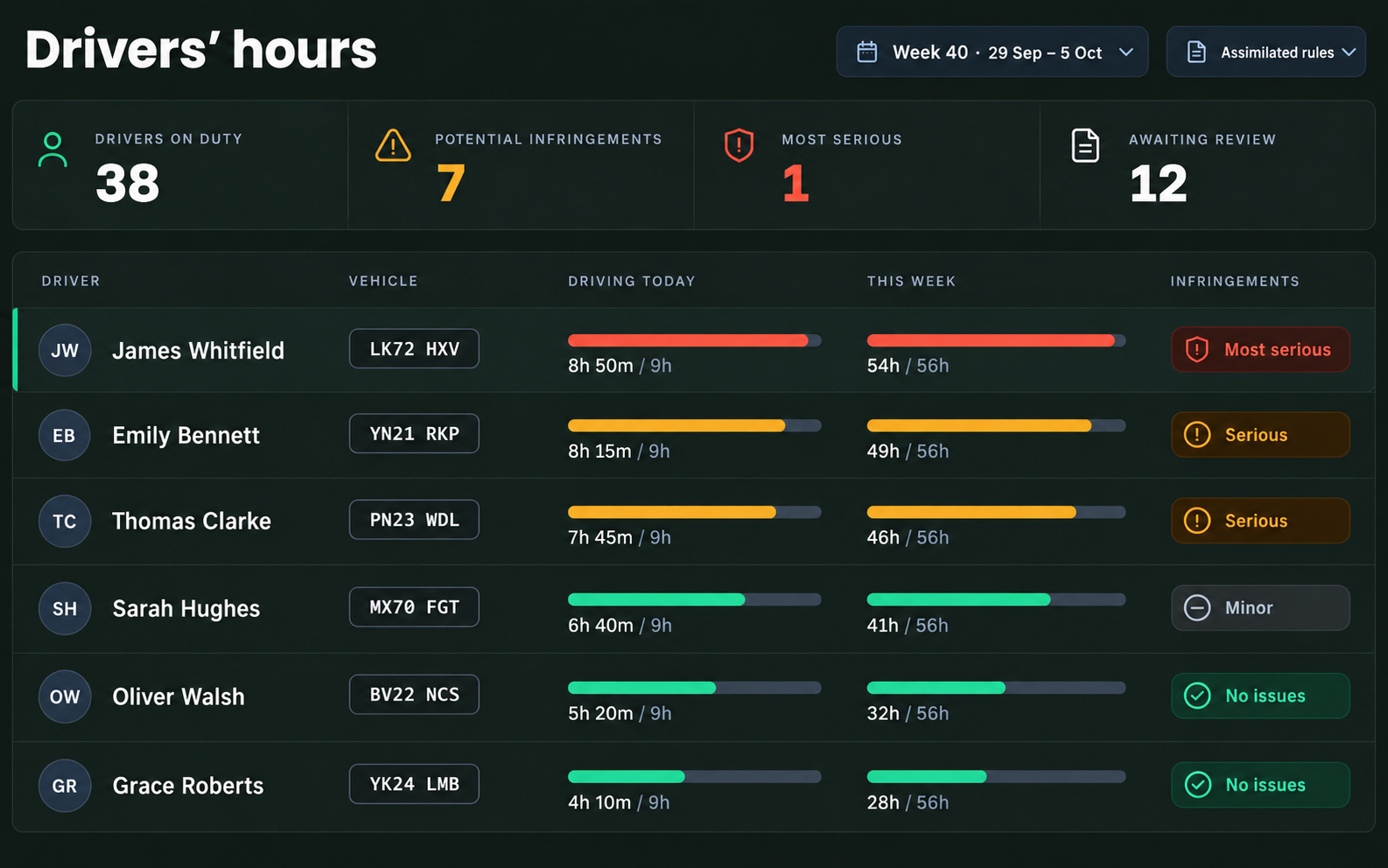Open Grace Roberts' No issues badge
This screenshot has width=1388, height=868.
pyautogui.click(x=1260, y=785)
